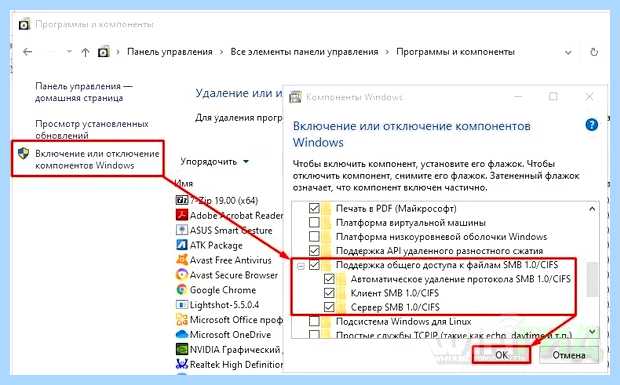
Task: Open the address bar history dropdown chevron
Action: [x=568, y=52]
